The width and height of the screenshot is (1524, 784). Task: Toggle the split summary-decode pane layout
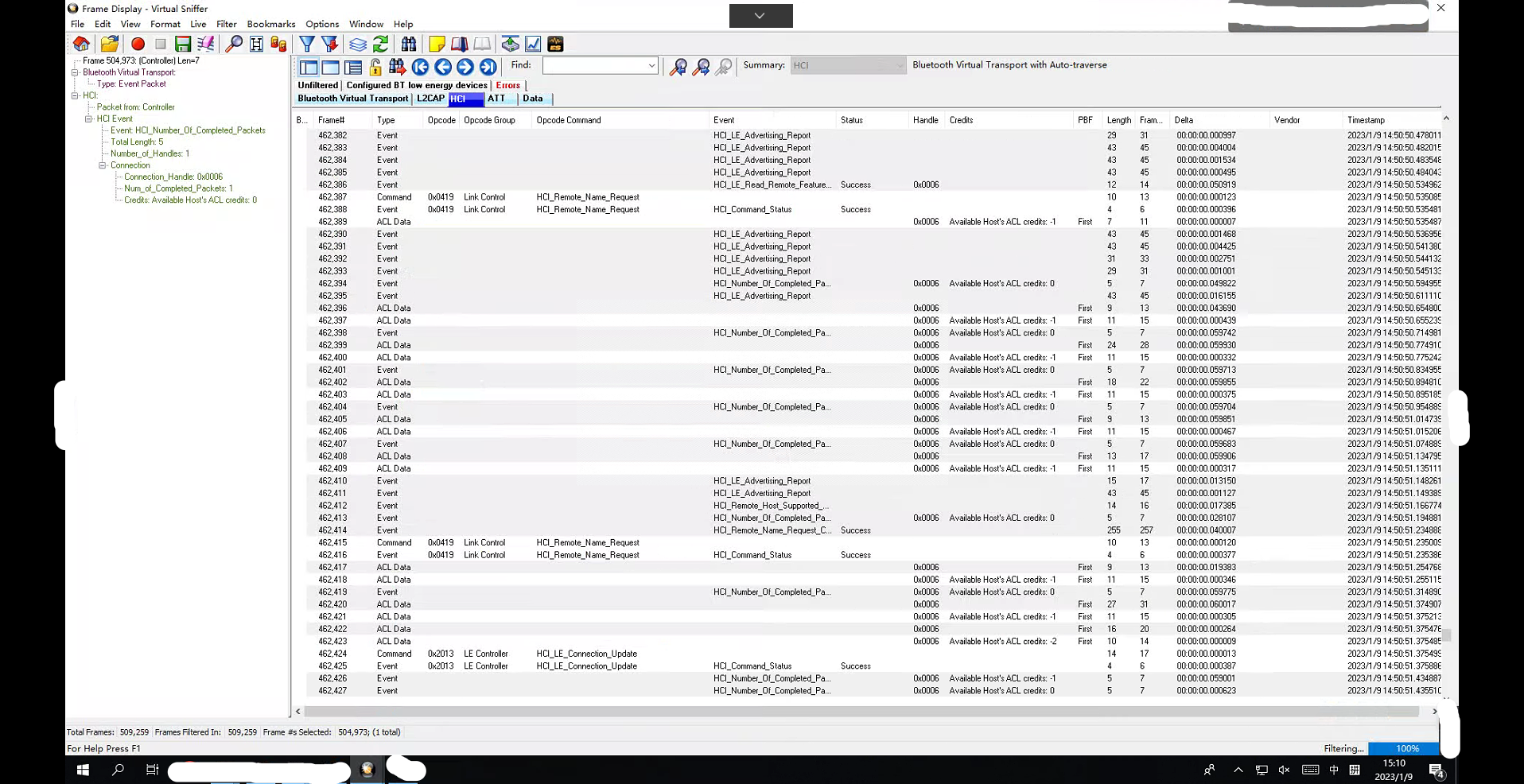(x=309, y=66)
